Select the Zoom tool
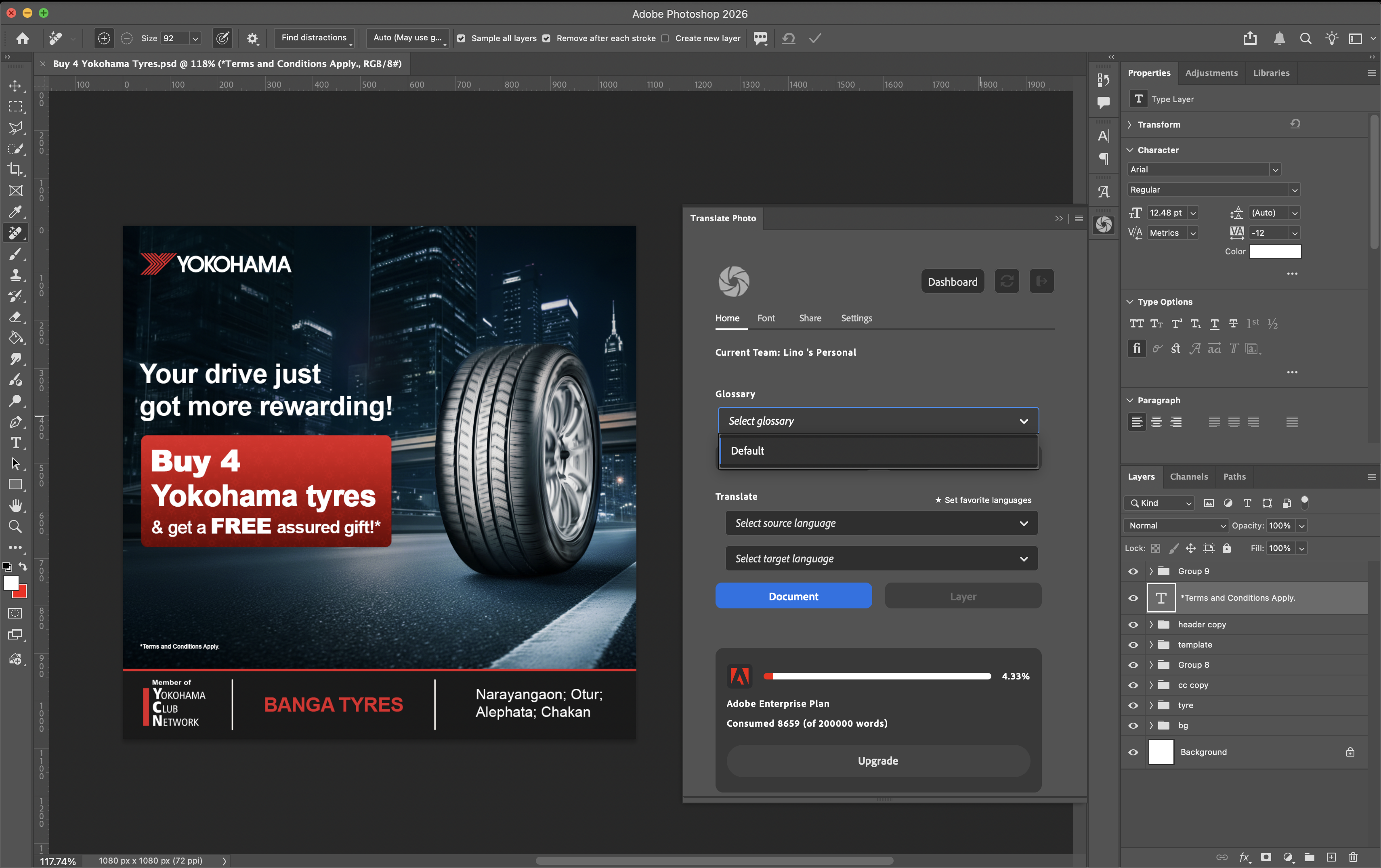 pyautogui.click(x=15, y=527)
